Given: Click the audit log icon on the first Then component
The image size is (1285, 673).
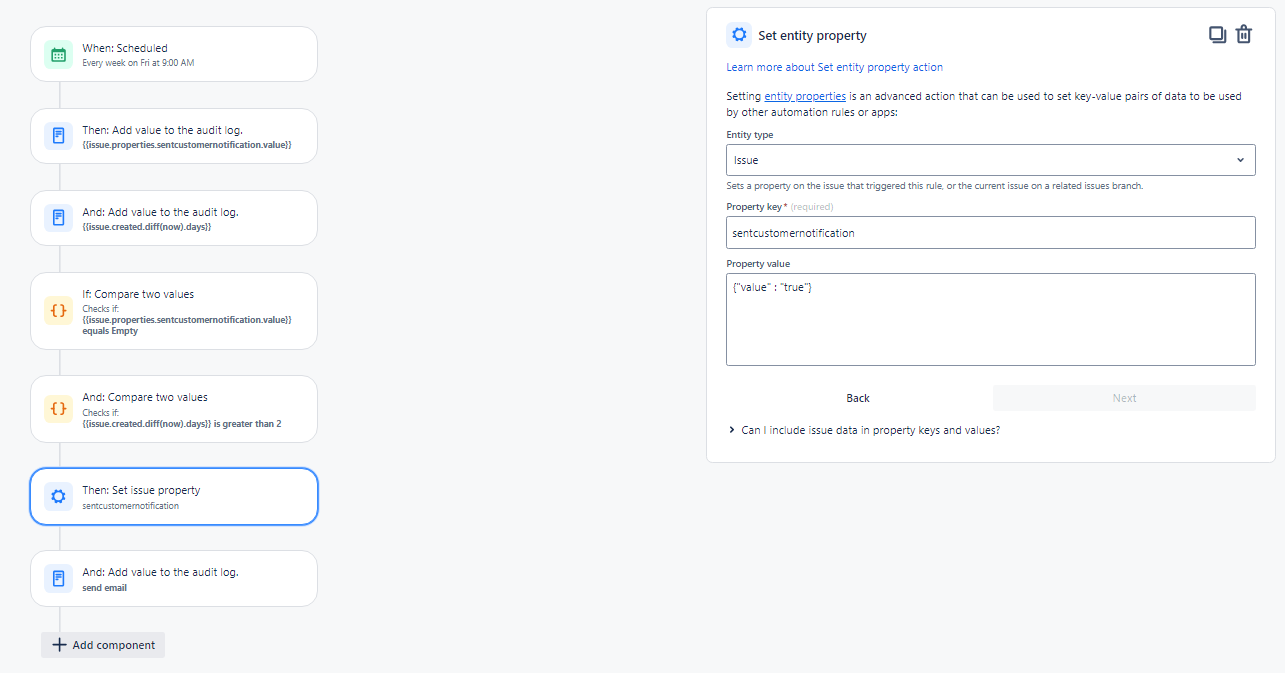Looking at the screenshot, I should [x=58, y=135].
